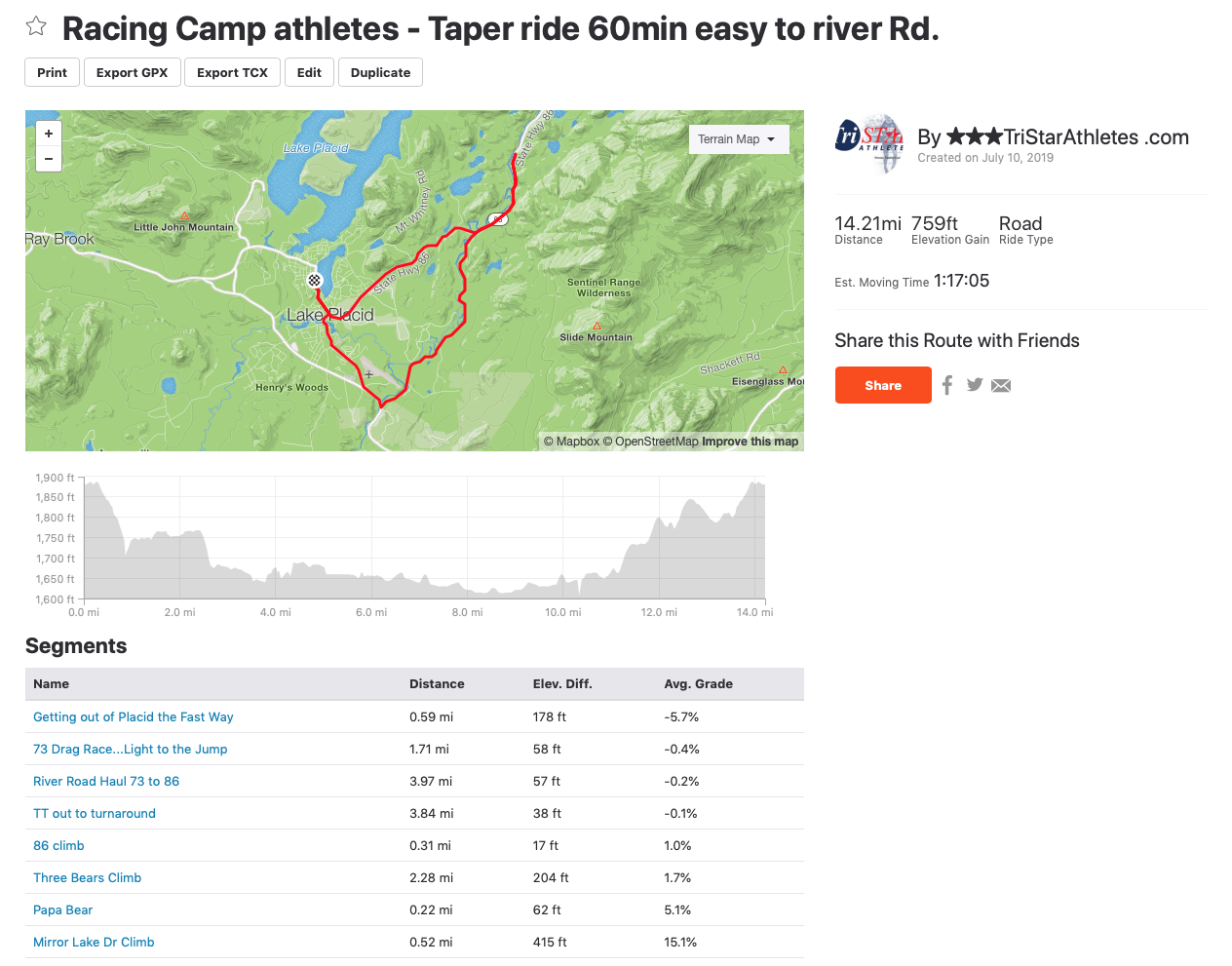Share route via email icon

1001,386
